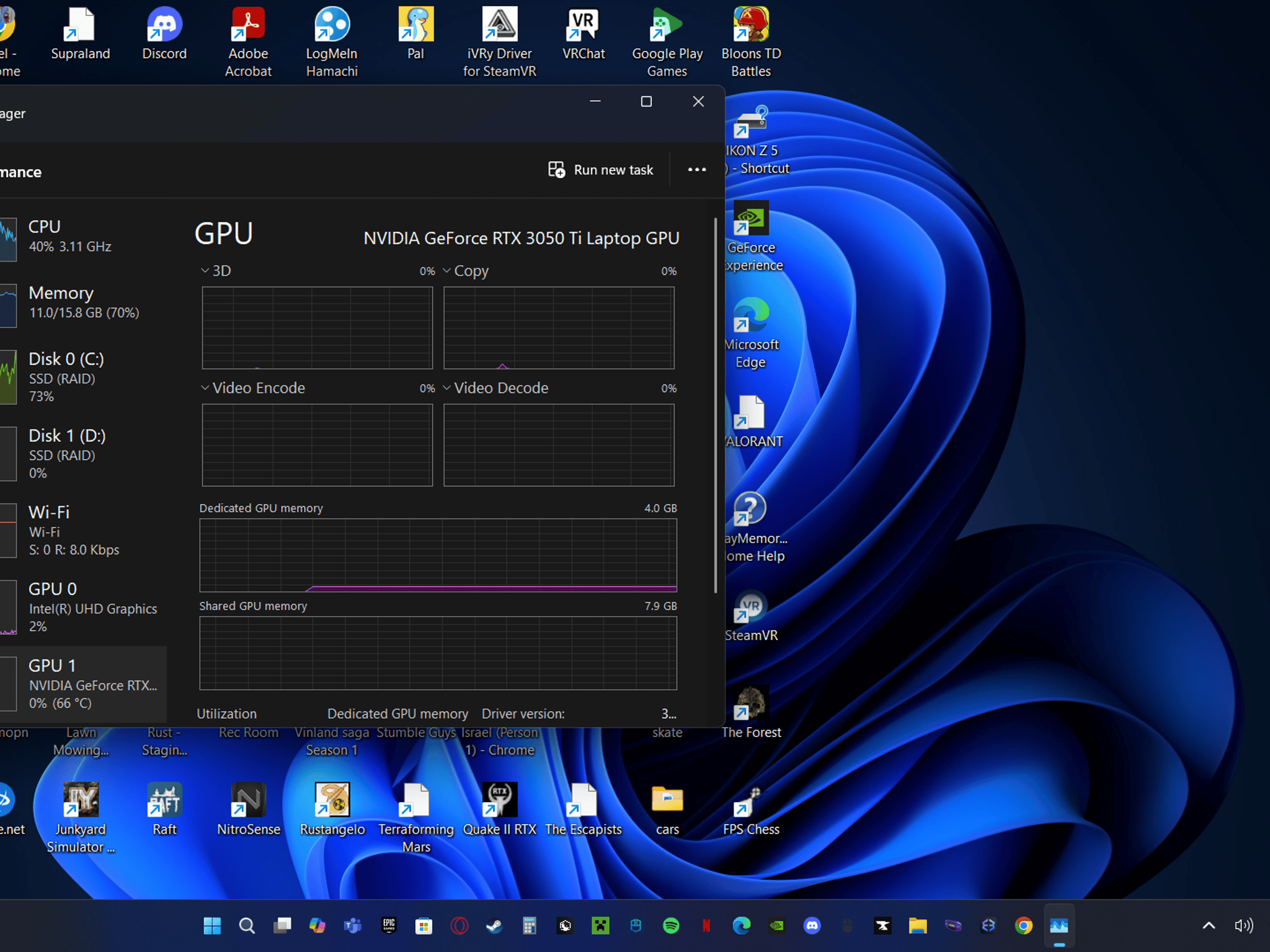Image resolution: width=1270 pixels, height=952 pixels.
Task: Open Microsoft Teams from taskbar
Action: point(353,925)
